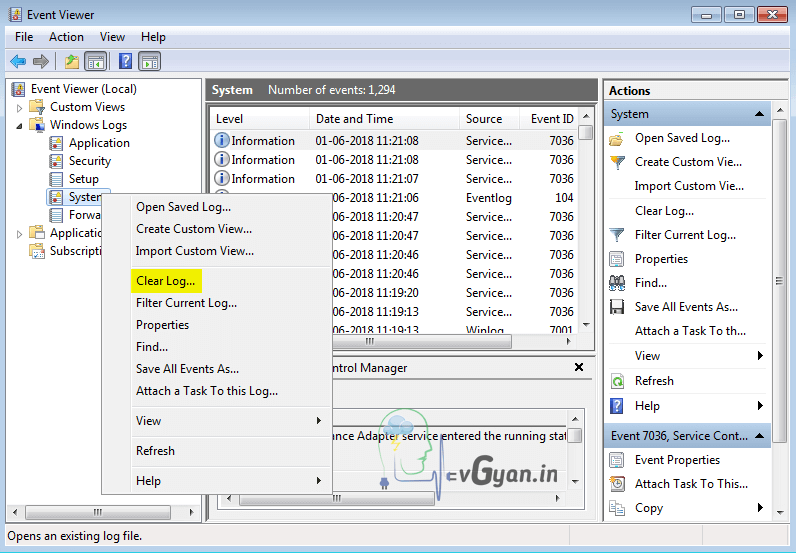Choose Clear Log in context menu
Viewport: 796px width, 553px height.
click(165, 281)
